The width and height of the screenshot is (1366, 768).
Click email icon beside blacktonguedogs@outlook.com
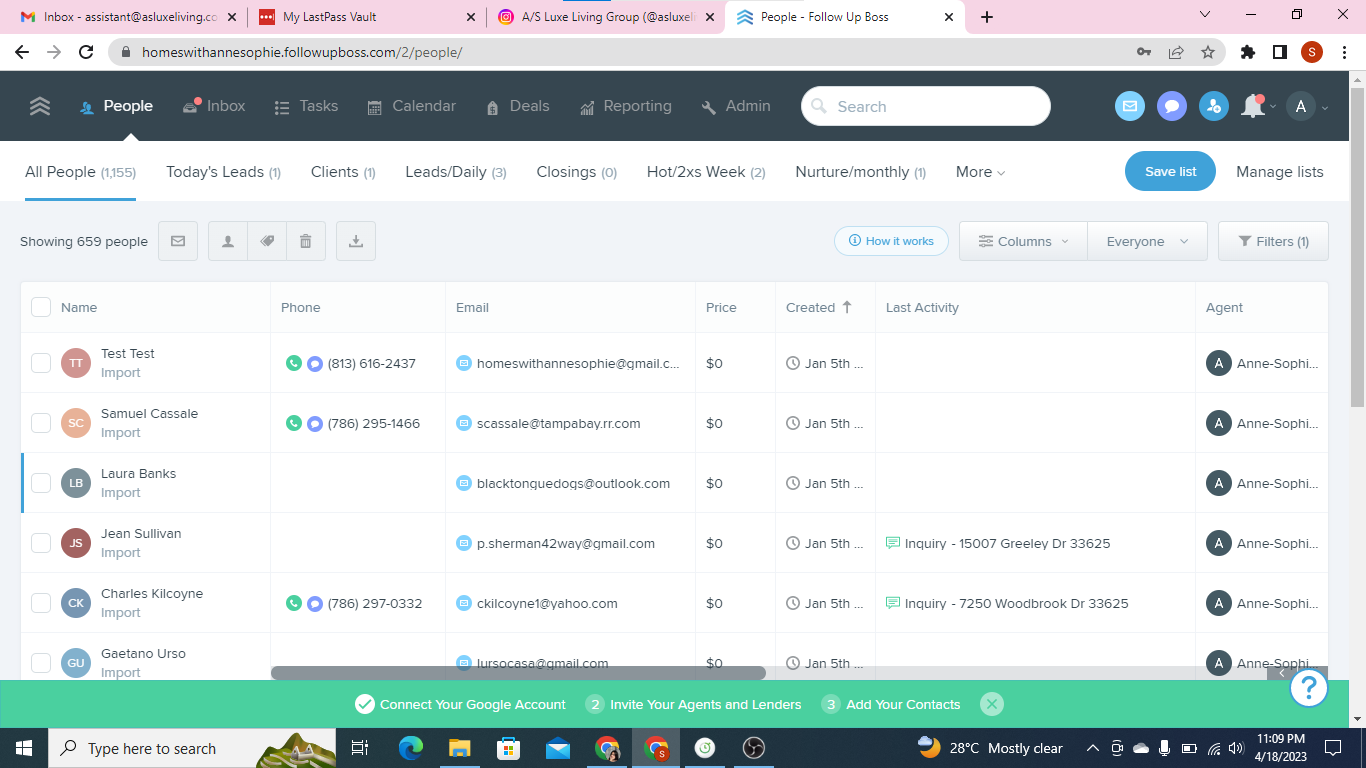[x=464, y=483]
